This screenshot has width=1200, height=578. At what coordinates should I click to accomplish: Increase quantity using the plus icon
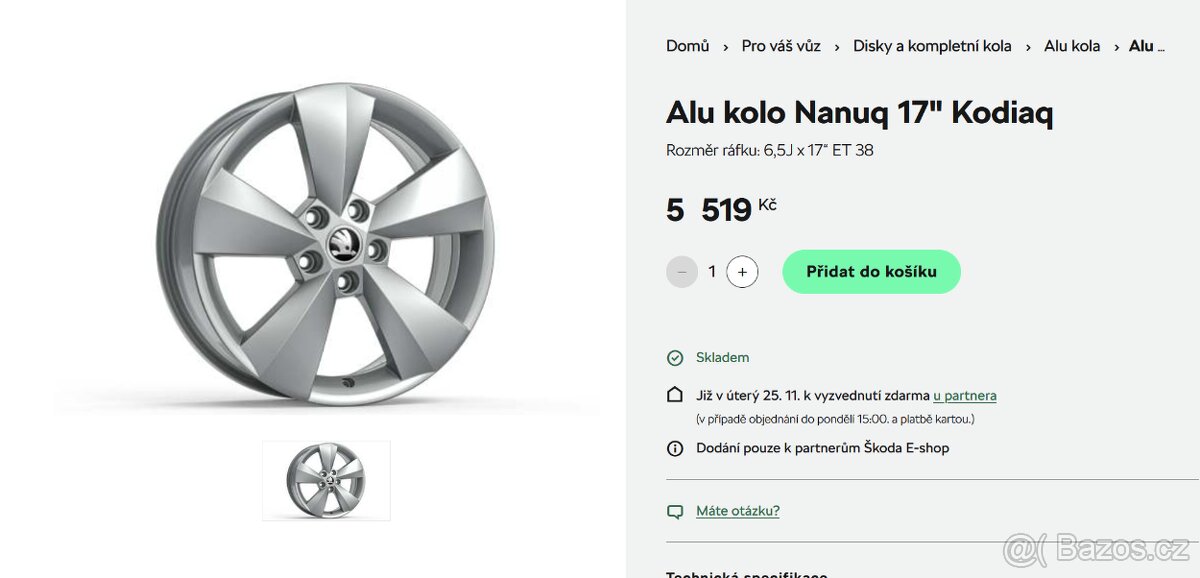click(x=740, y=271)
